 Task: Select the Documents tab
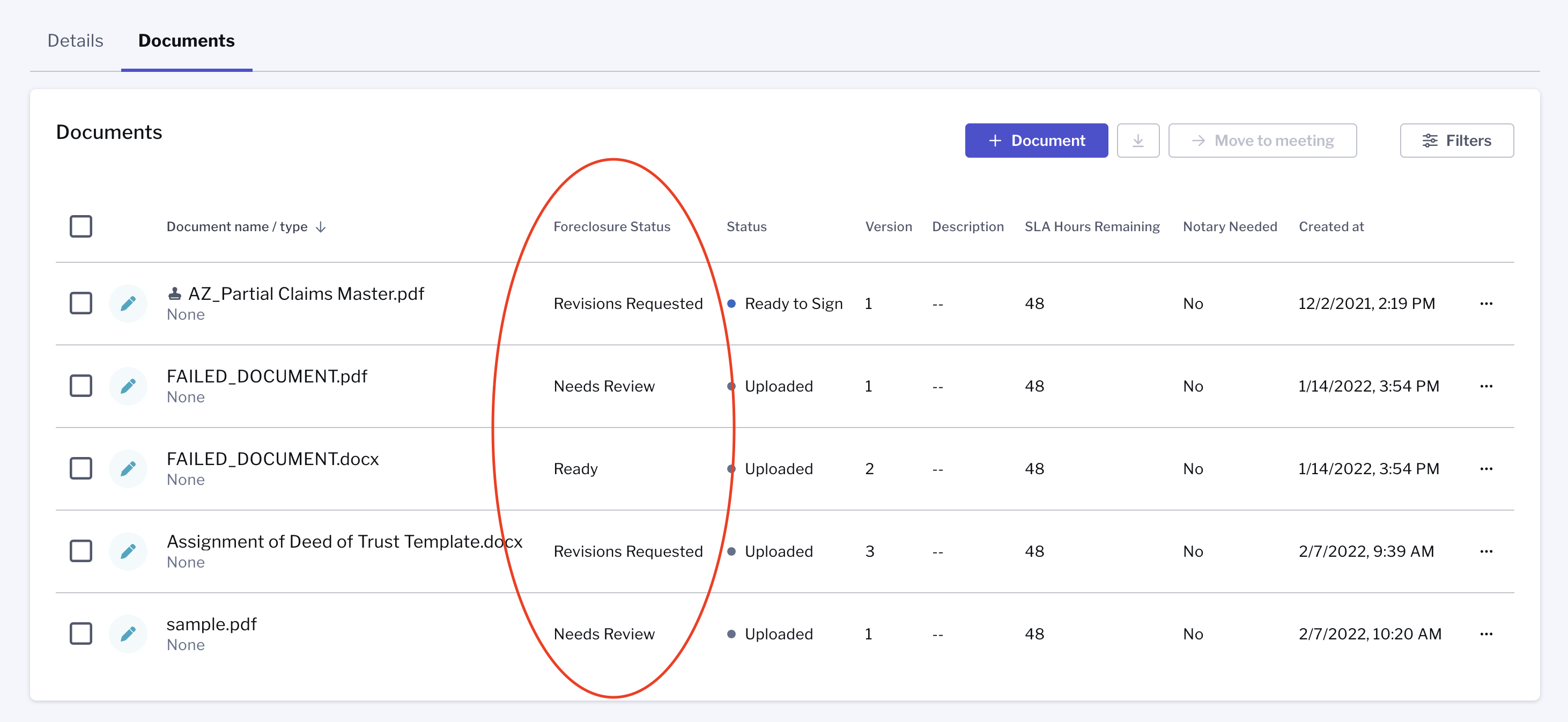186,41
